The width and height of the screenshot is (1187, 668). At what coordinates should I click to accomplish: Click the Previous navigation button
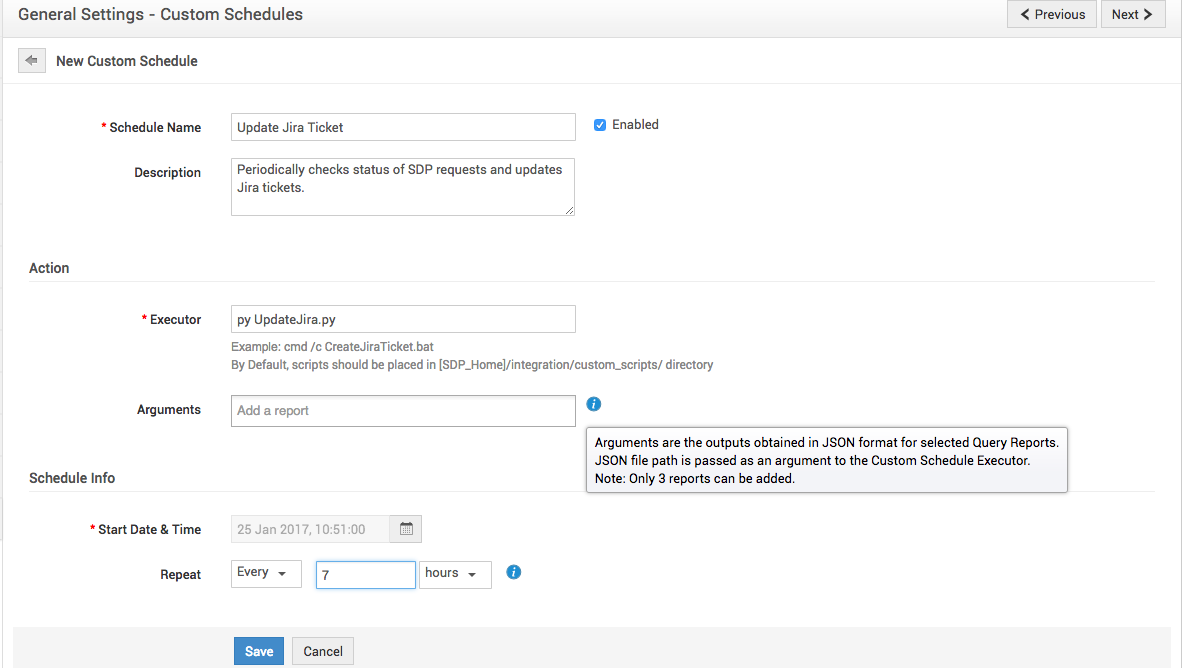[x=1052, y=14]
